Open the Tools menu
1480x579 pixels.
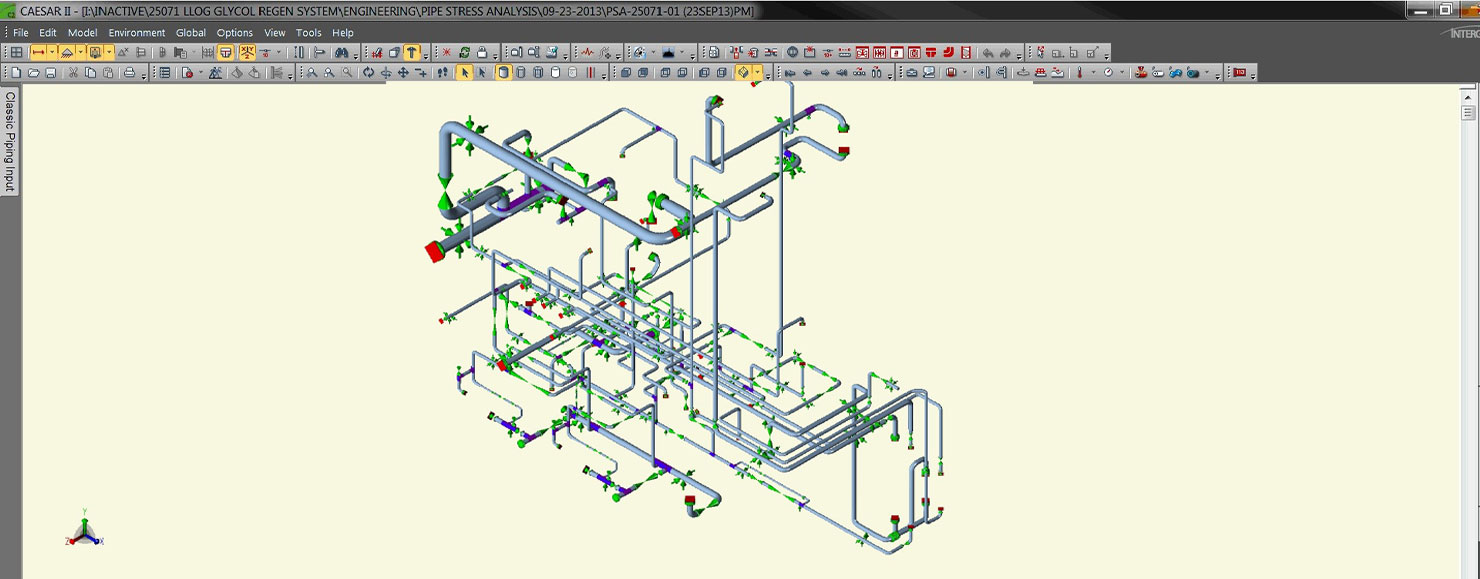coord(308,33)
